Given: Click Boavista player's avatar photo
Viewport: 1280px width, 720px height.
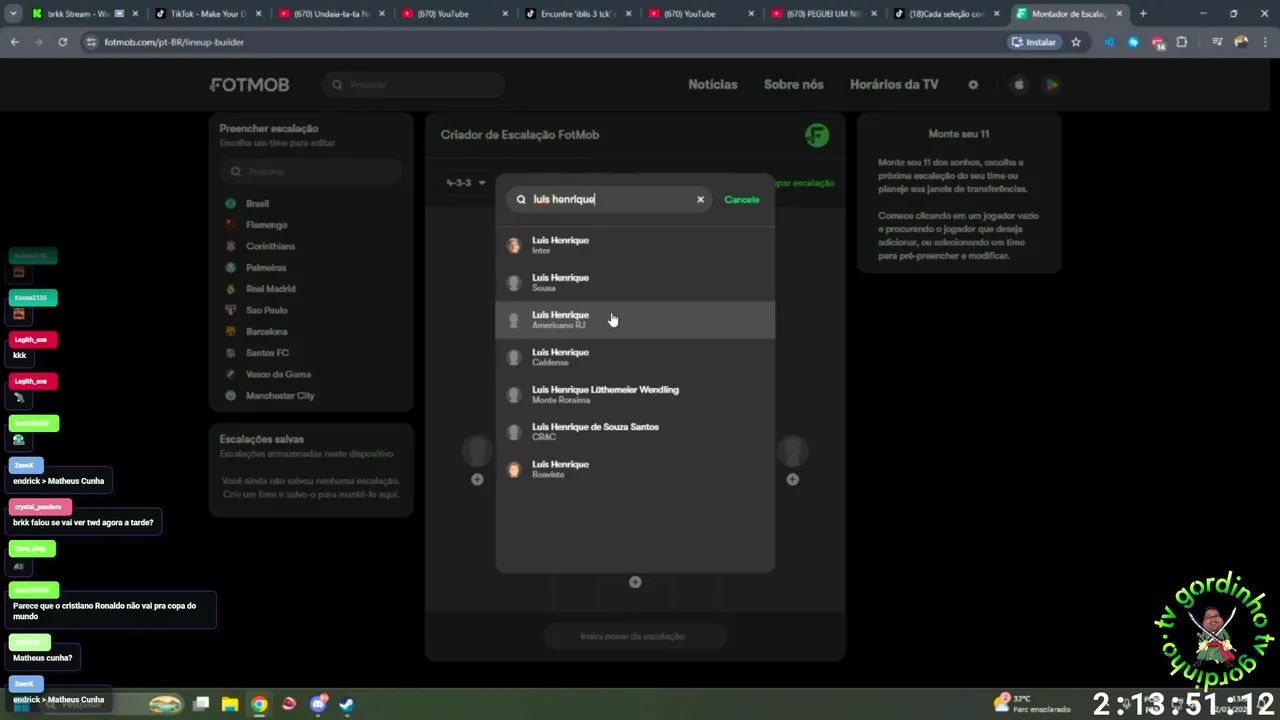Looking at the screenshot, I should tap(514, 469).
